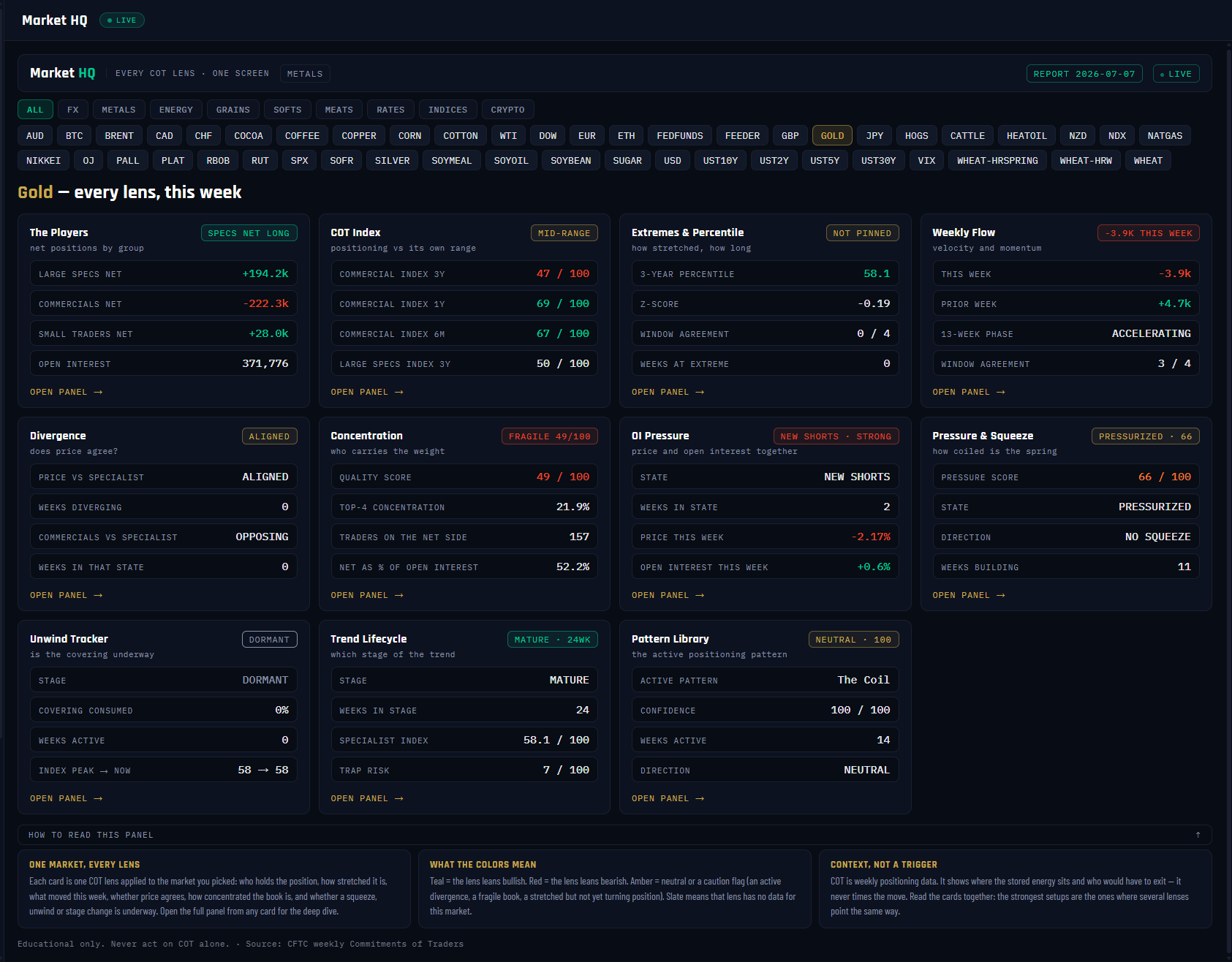1232x962 pixels.
Task: Open panel for Weekly Flow card
Action: [x=969, y=393]
